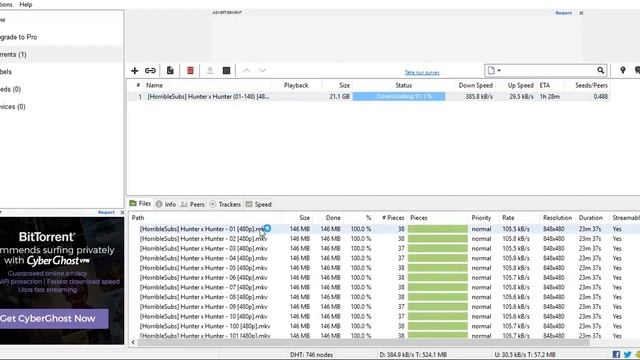Sort files by Priority column header
640x360 pixels.
click(x=481, y=218)
